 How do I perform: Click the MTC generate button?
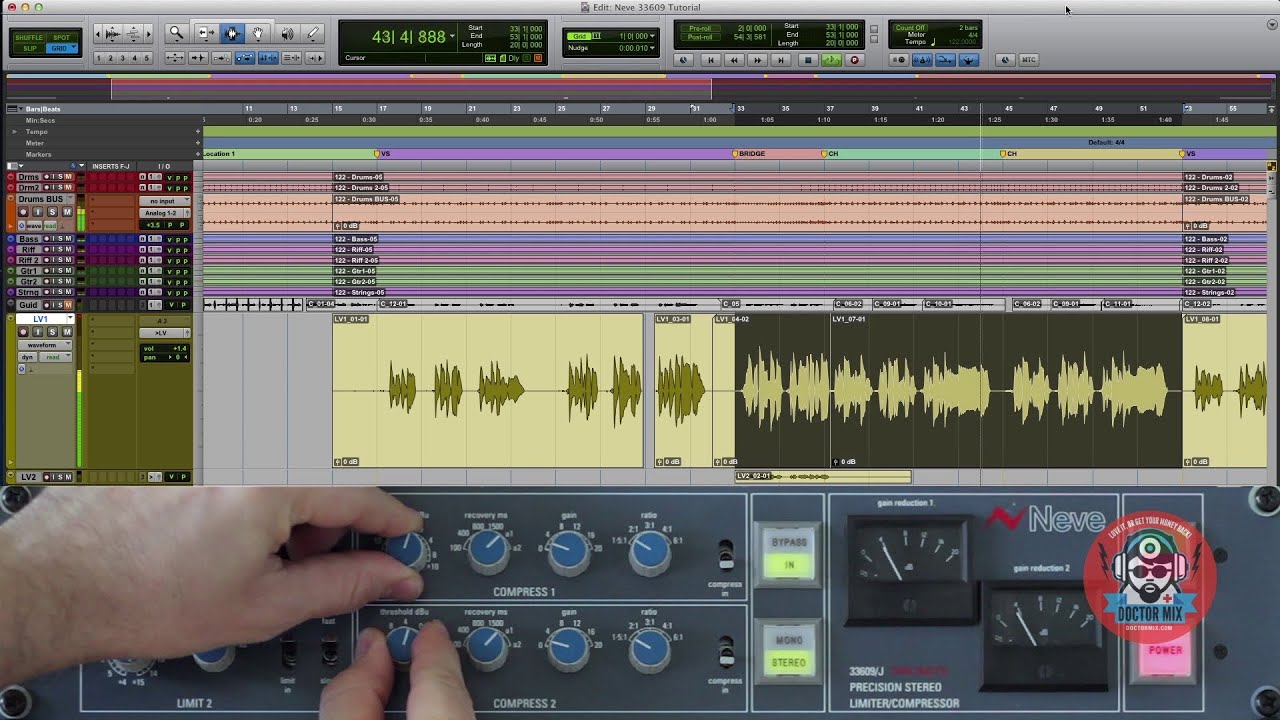coord(1029,60)
